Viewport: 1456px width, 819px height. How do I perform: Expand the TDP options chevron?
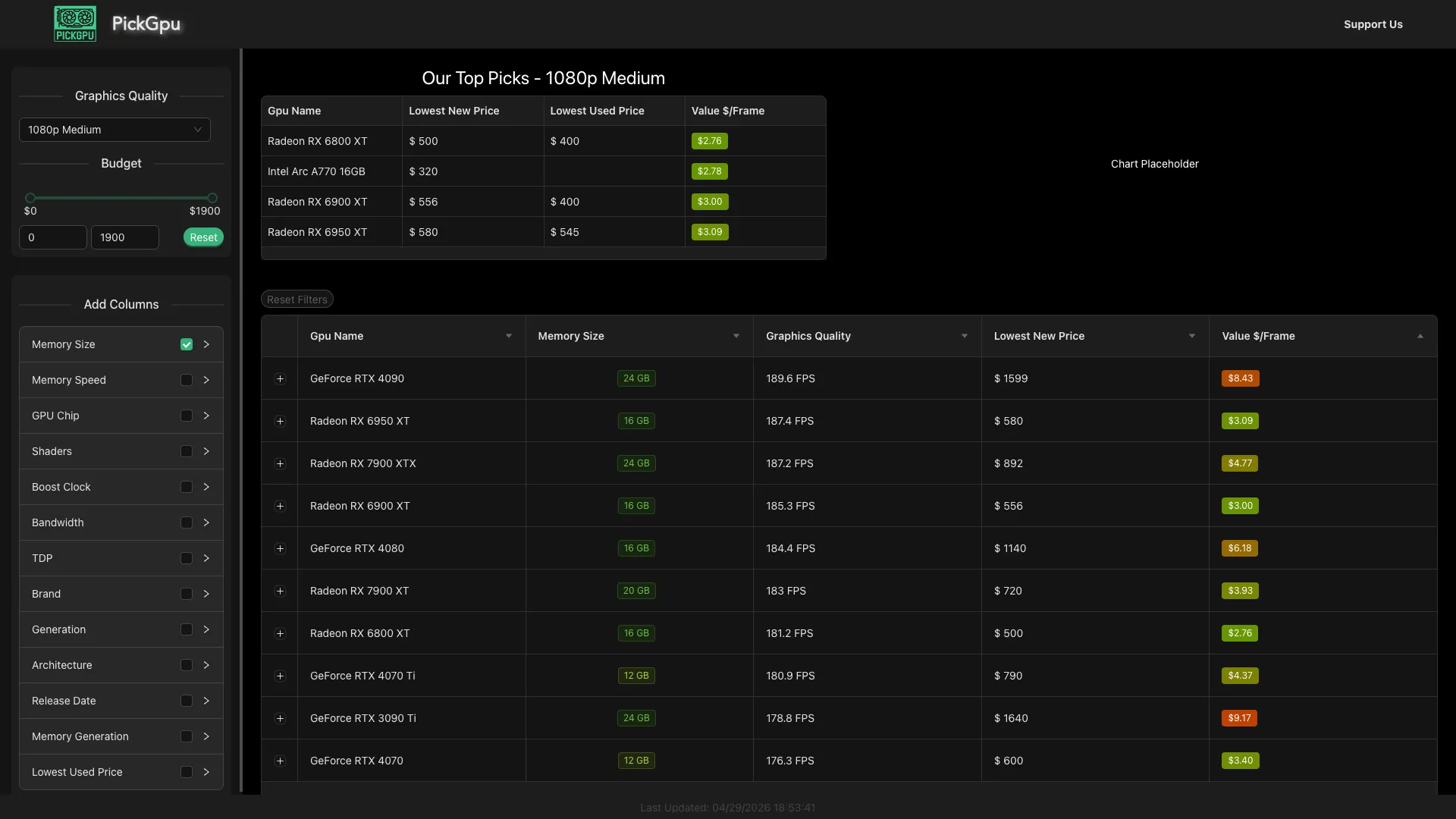point(206,558)
